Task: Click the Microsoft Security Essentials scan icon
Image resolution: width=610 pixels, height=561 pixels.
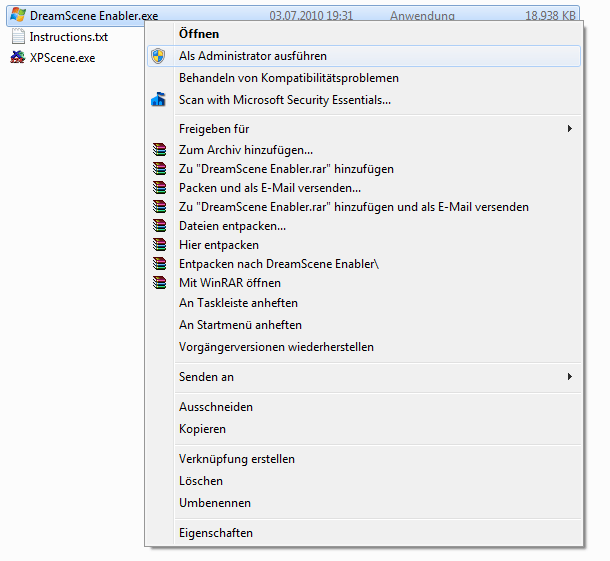Action: click(x=158, y=100)
